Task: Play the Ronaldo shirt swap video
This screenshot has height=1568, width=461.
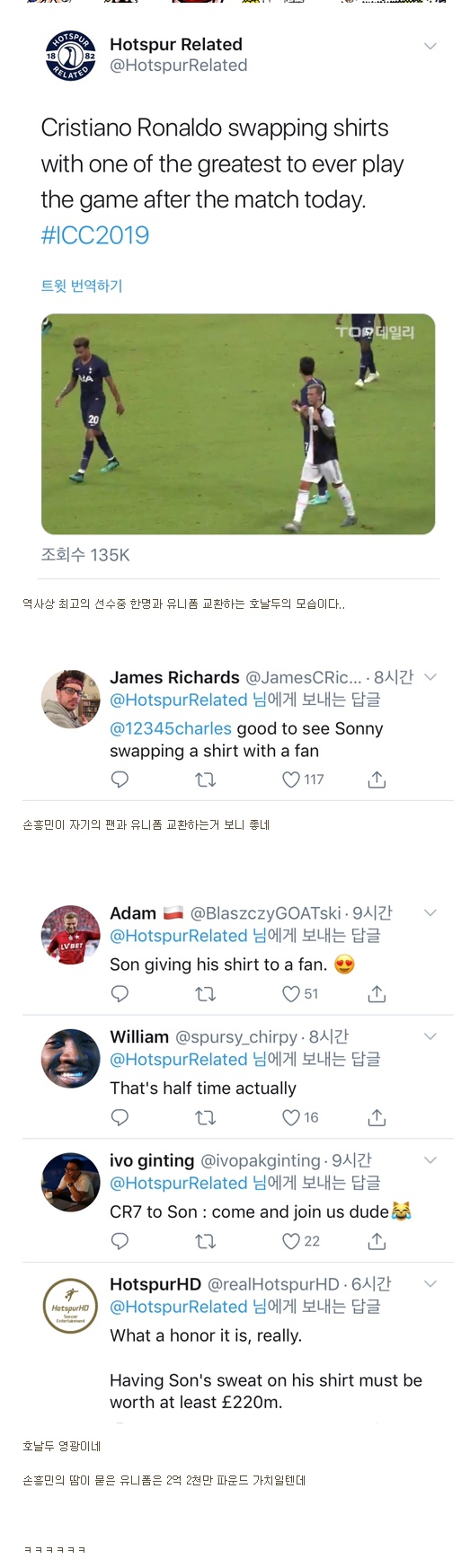Action: coord(238,424)
